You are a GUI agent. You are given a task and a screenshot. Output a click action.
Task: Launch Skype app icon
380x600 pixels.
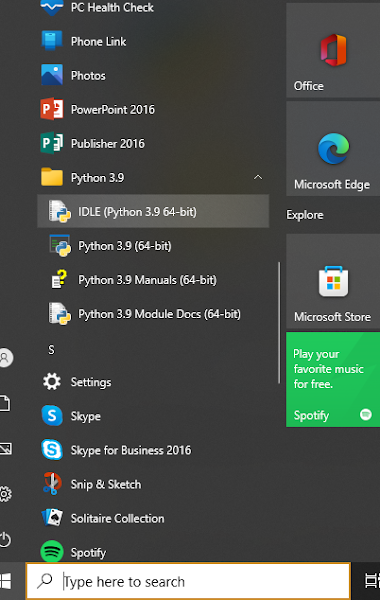tap(52, 416)
